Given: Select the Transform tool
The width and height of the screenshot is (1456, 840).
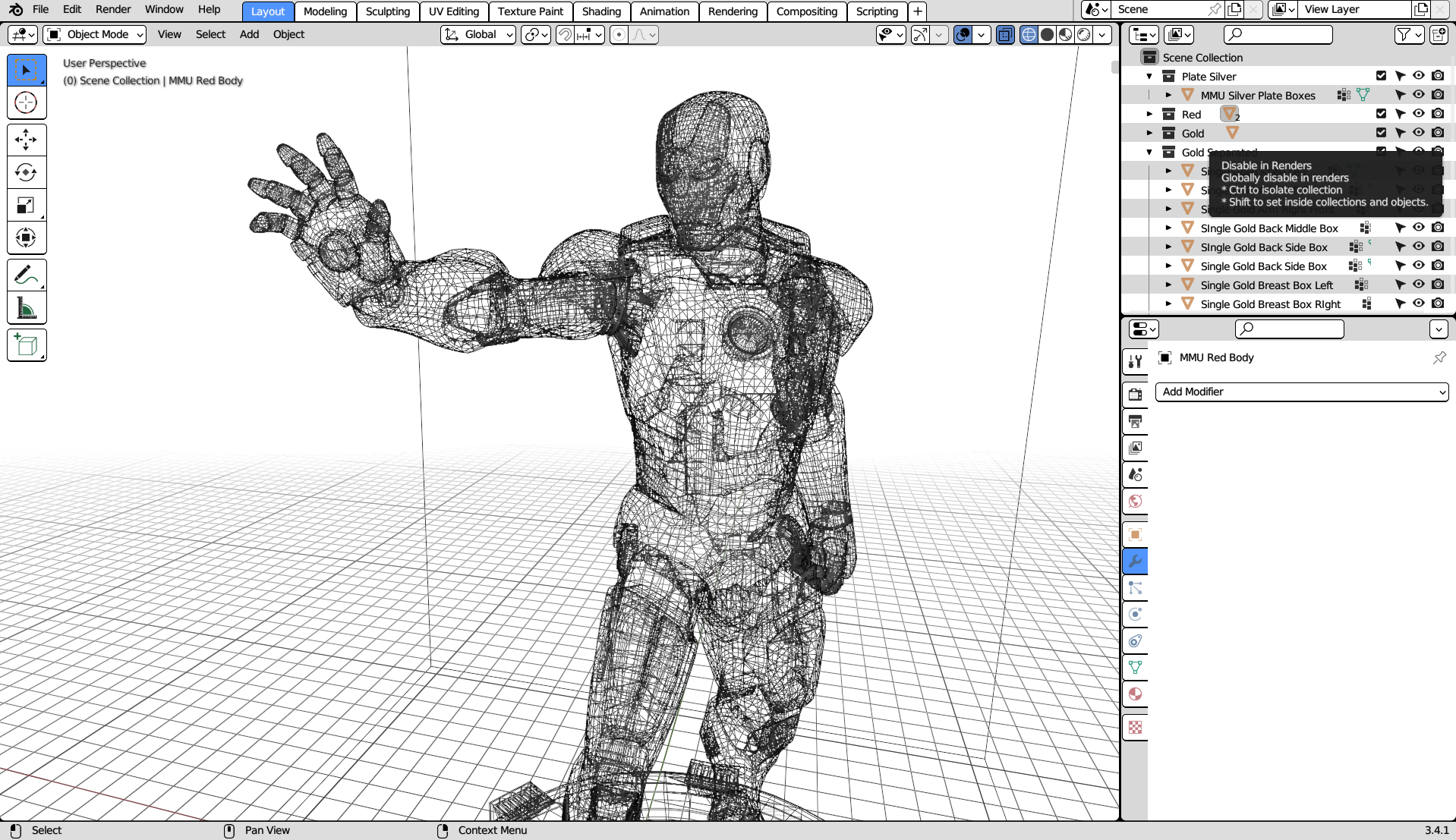Looking at the screenshot, I should coord(27,238).
